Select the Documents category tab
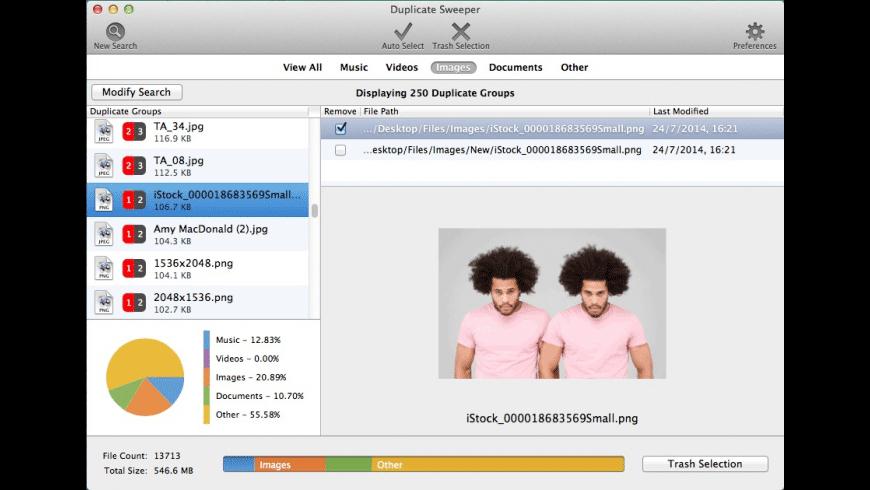Viewport: 870px width, 490px height. (x=515, y=67)
